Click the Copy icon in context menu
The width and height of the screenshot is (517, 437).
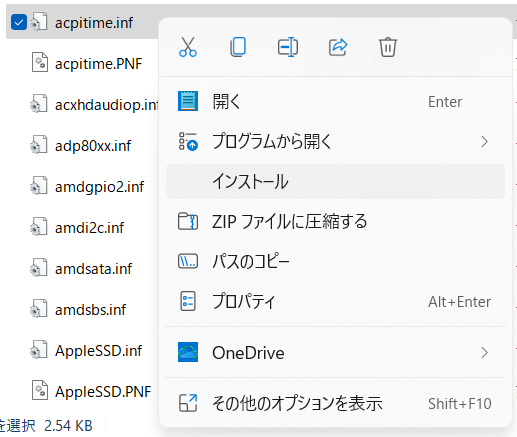point(238,47)
